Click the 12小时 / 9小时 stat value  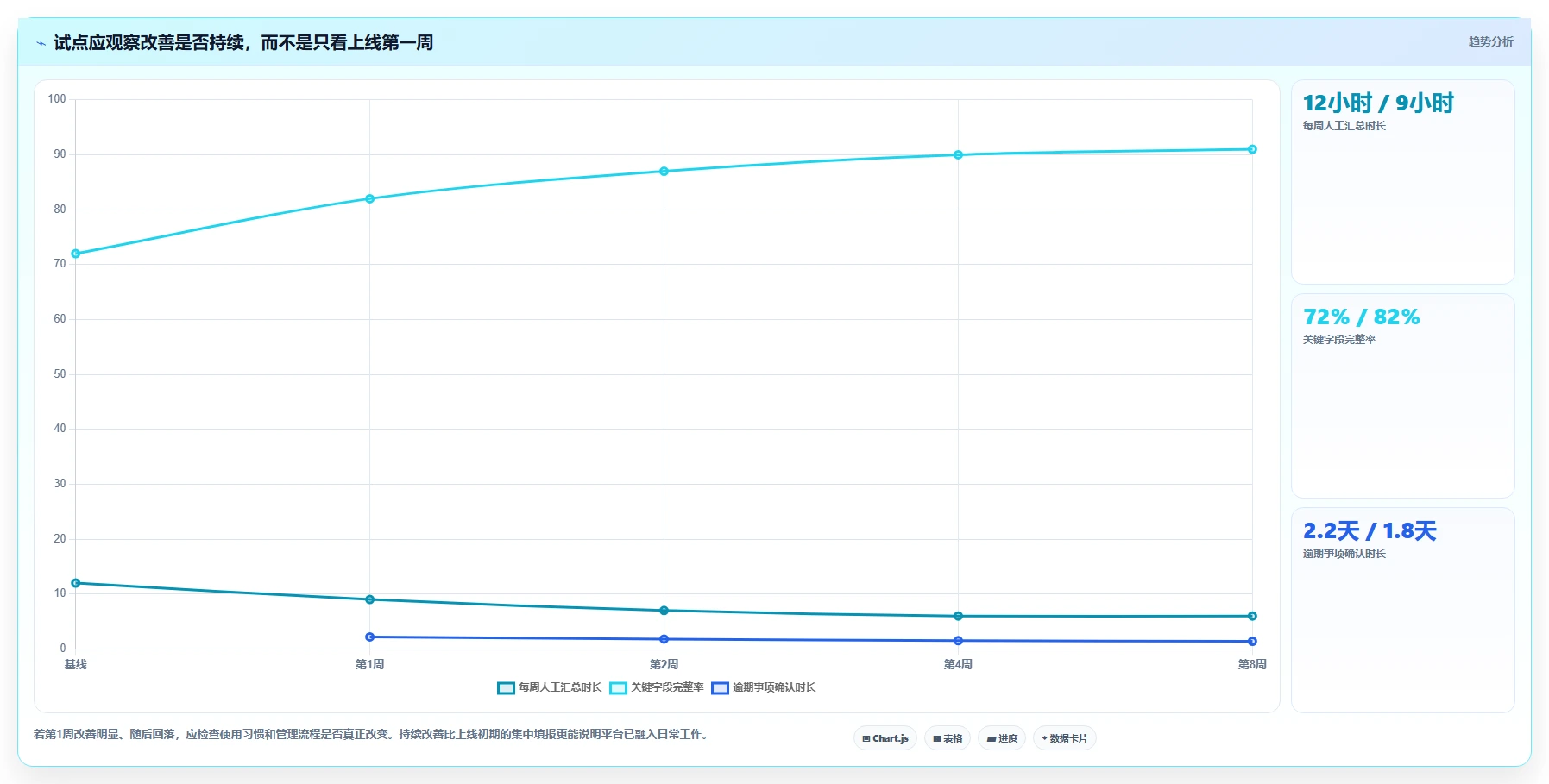[1378, 103]
